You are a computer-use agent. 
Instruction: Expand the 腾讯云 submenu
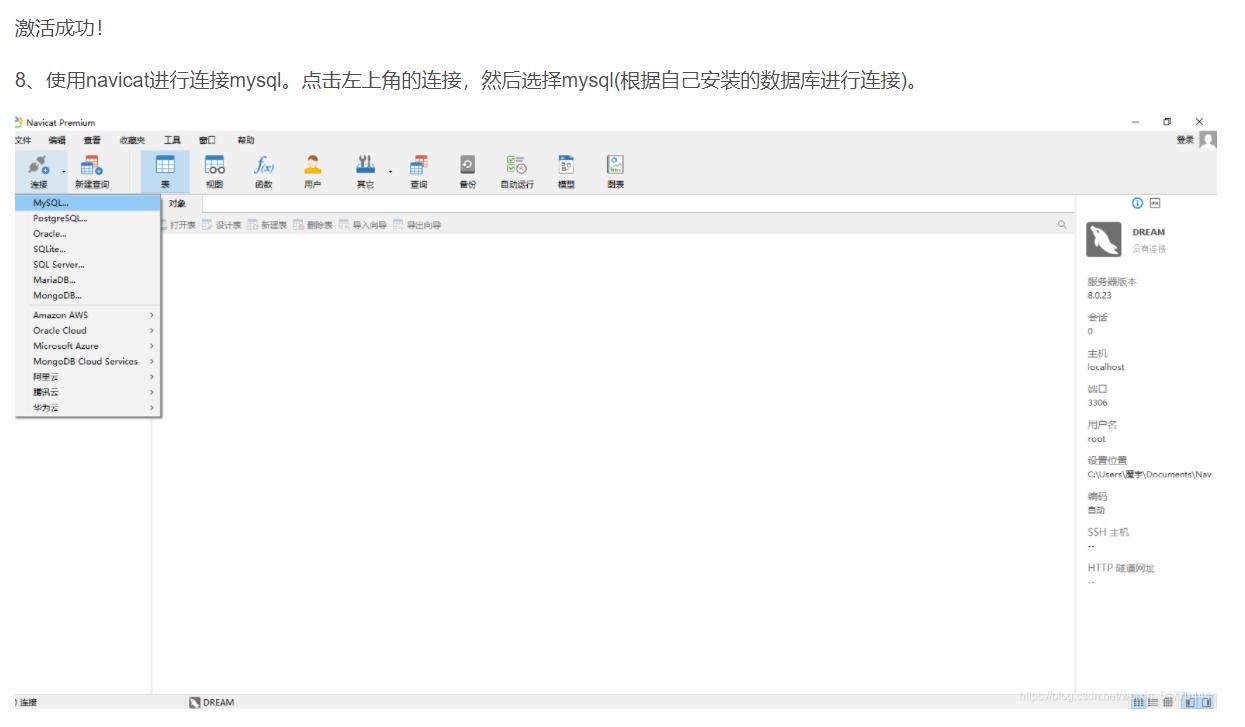[88, 392]
